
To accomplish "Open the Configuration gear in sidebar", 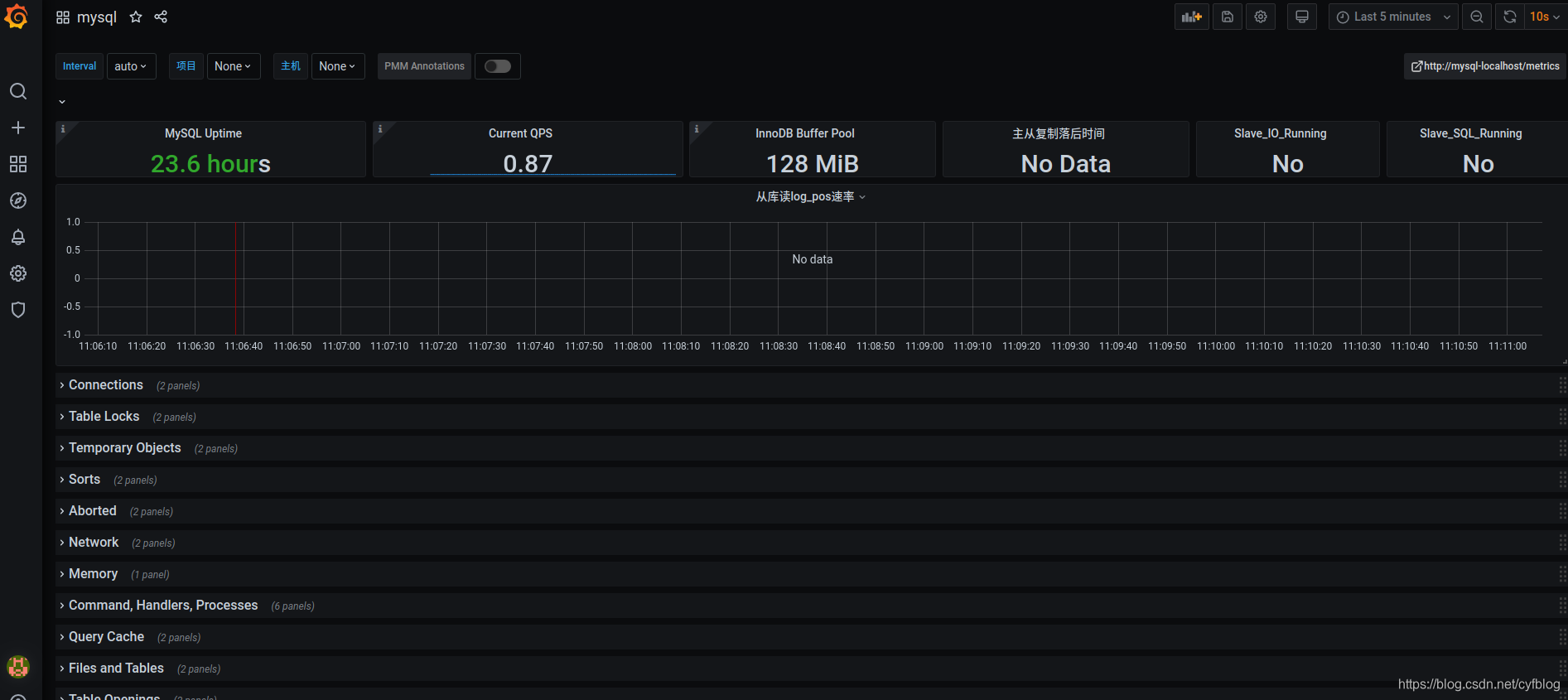I will tap(18, 273).
